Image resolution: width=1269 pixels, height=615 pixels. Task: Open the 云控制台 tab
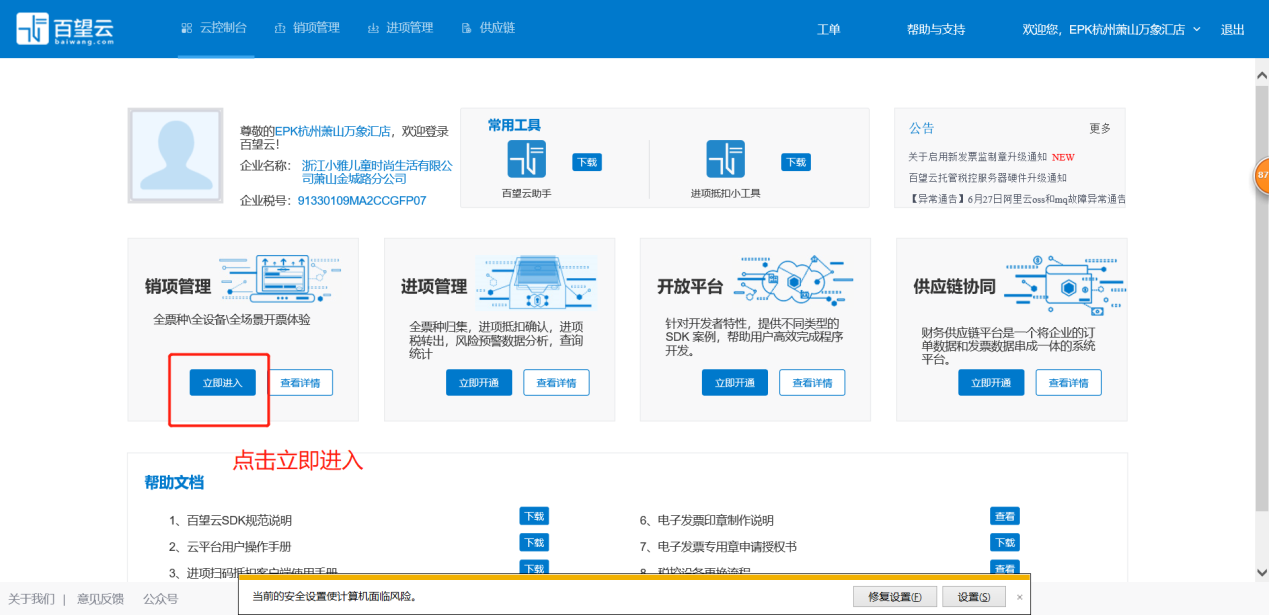[x=215, y=28]
